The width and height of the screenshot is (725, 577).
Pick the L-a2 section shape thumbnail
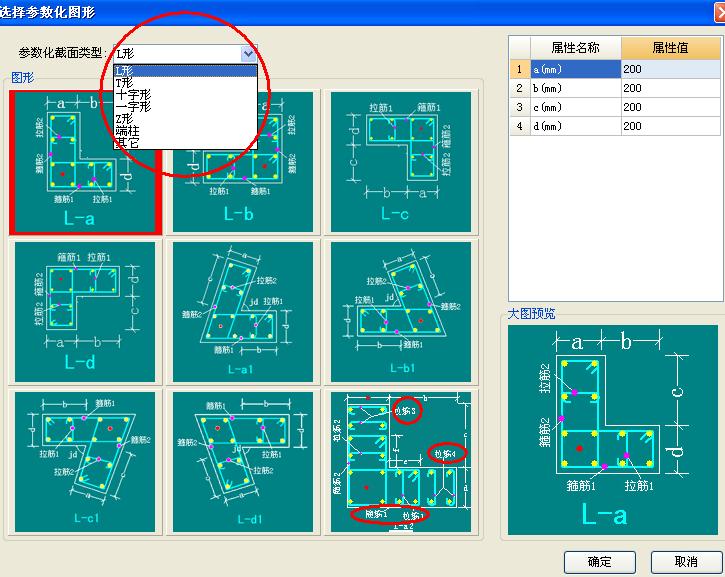[401, 462]
